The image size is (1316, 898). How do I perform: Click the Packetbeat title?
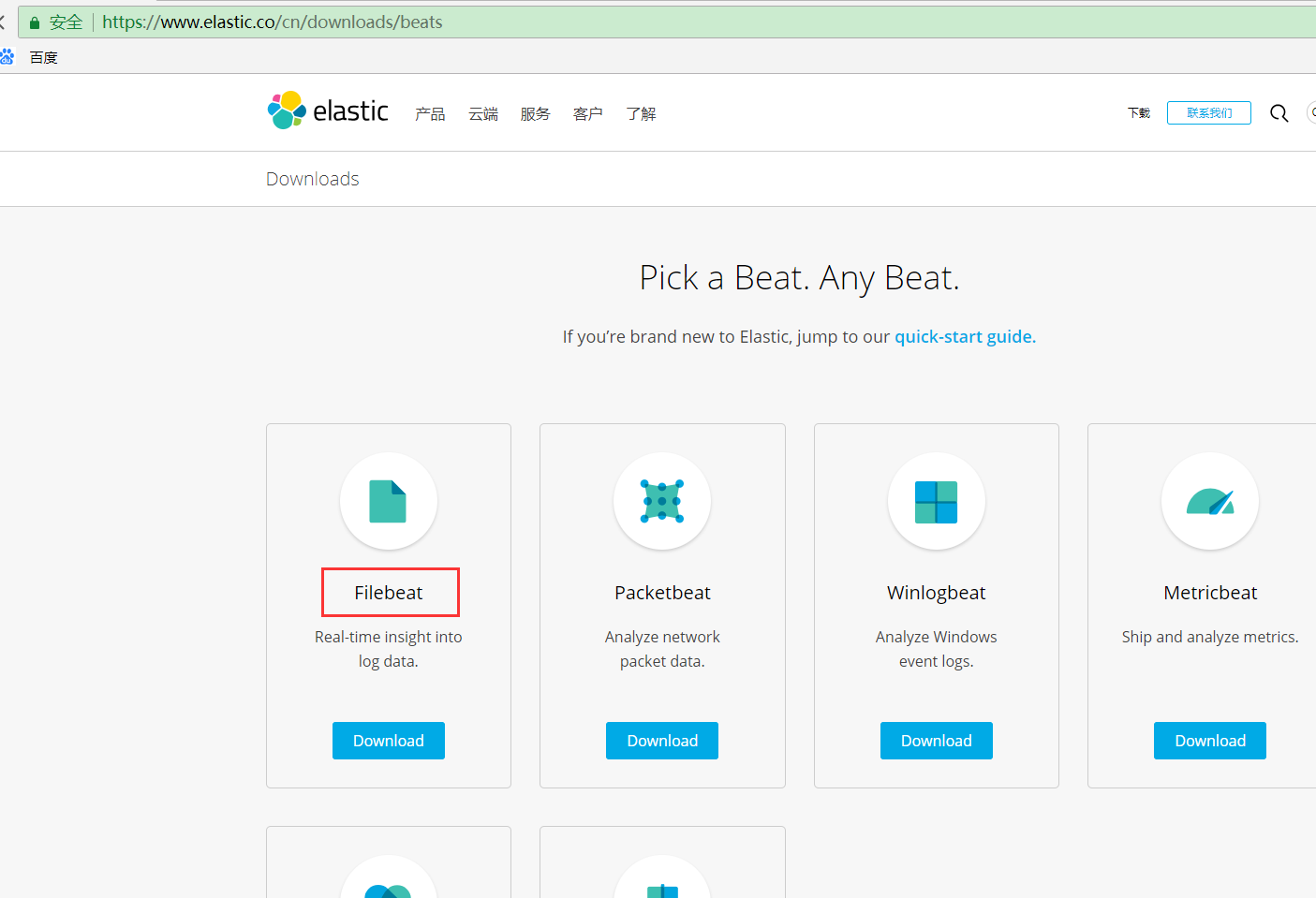pyautogui.click(x=662, y=593)
